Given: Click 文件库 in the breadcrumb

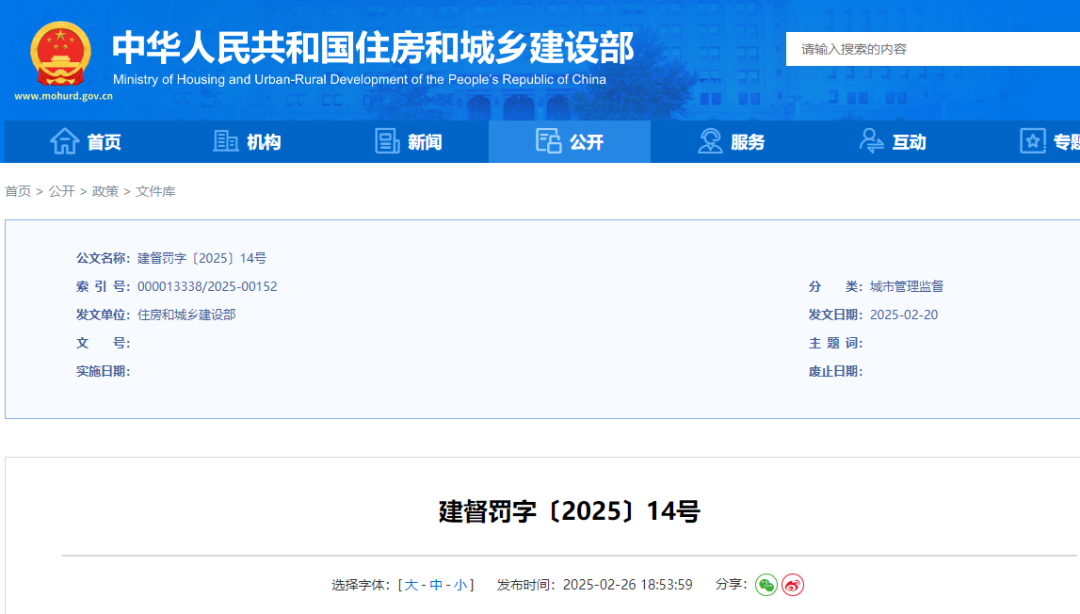Looking at the screenshot, I should click(155, 191).
